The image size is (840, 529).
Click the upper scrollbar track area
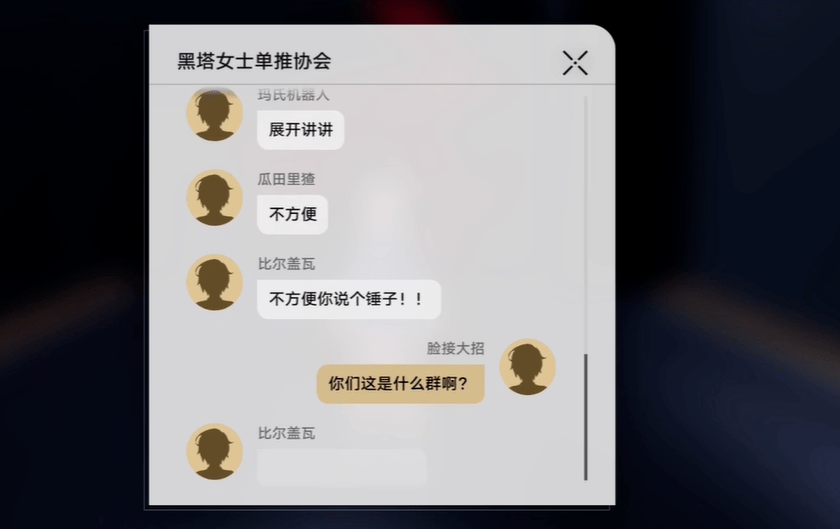click(x=586, y=225)
